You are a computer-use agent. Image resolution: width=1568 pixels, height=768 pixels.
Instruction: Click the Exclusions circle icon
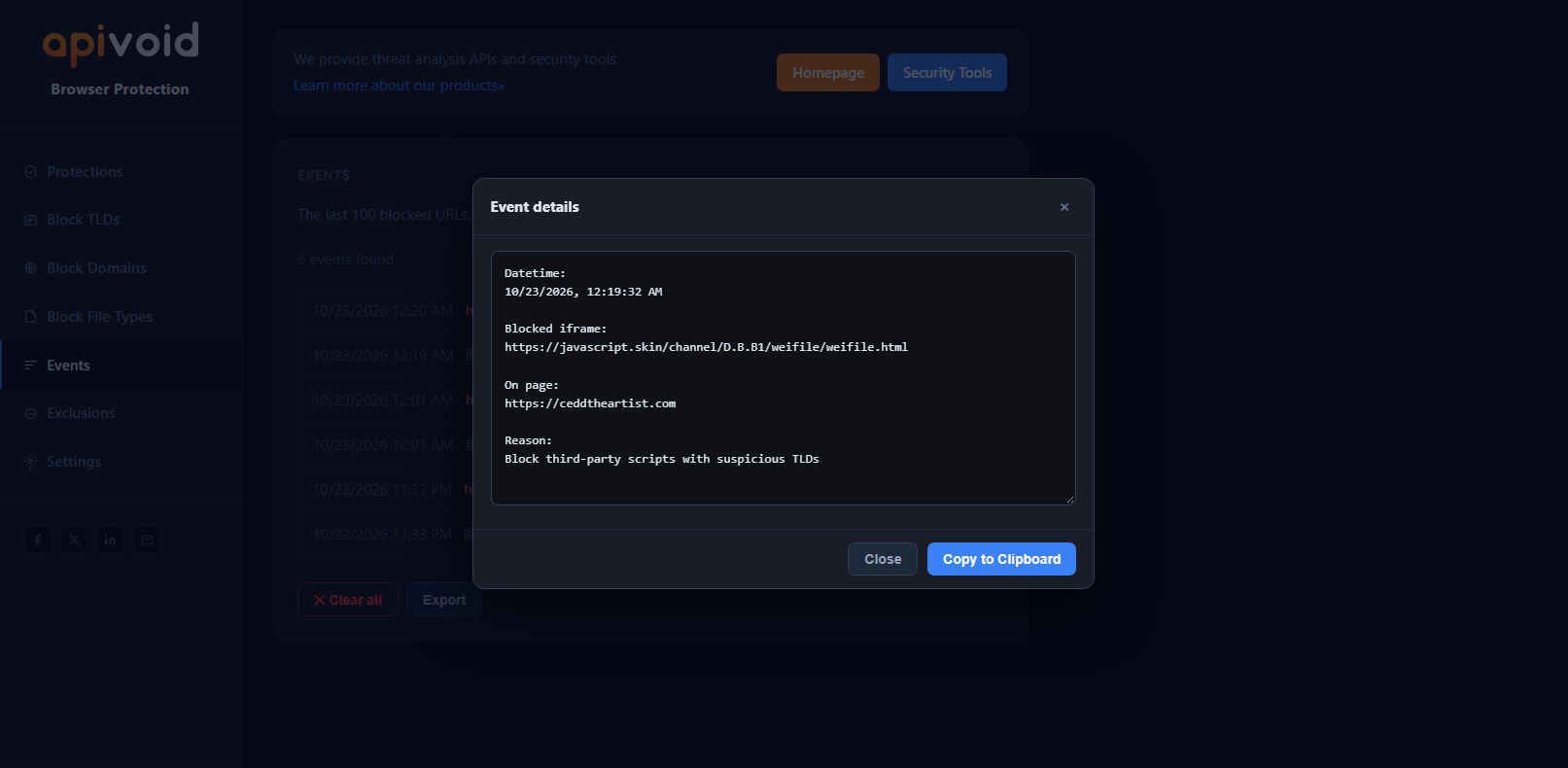pyautogui.click(x=30, y=413)
